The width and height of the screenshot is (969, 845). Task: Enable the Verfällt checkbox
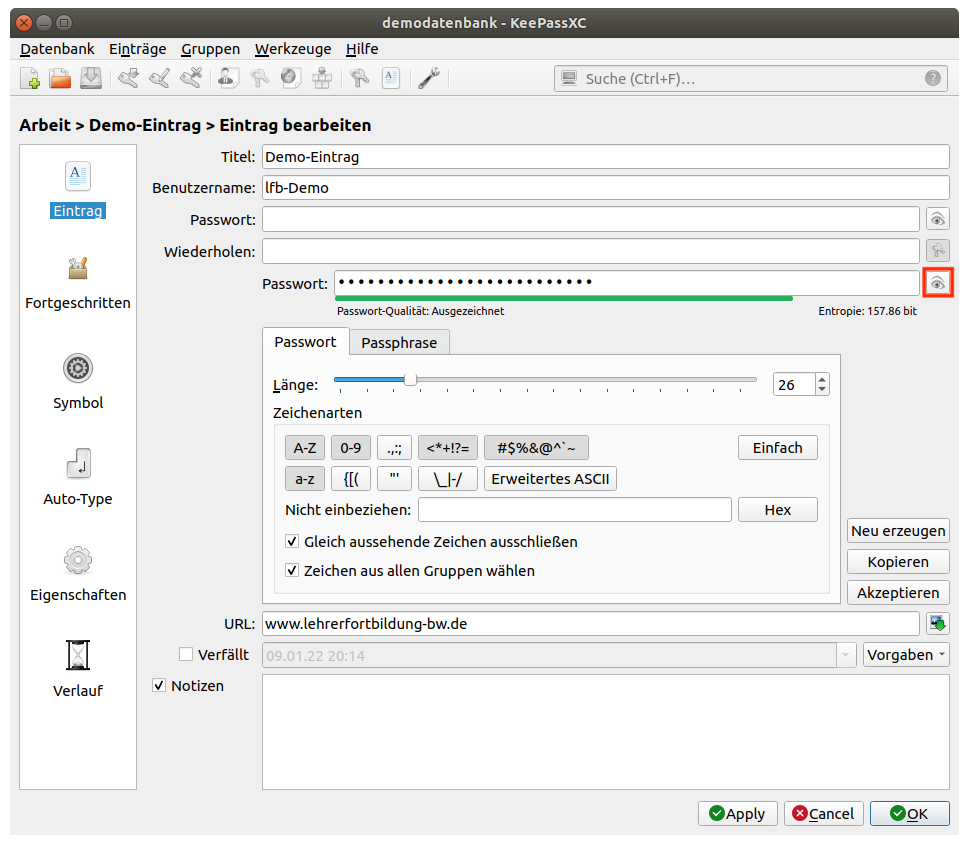[x=186, y=655]
